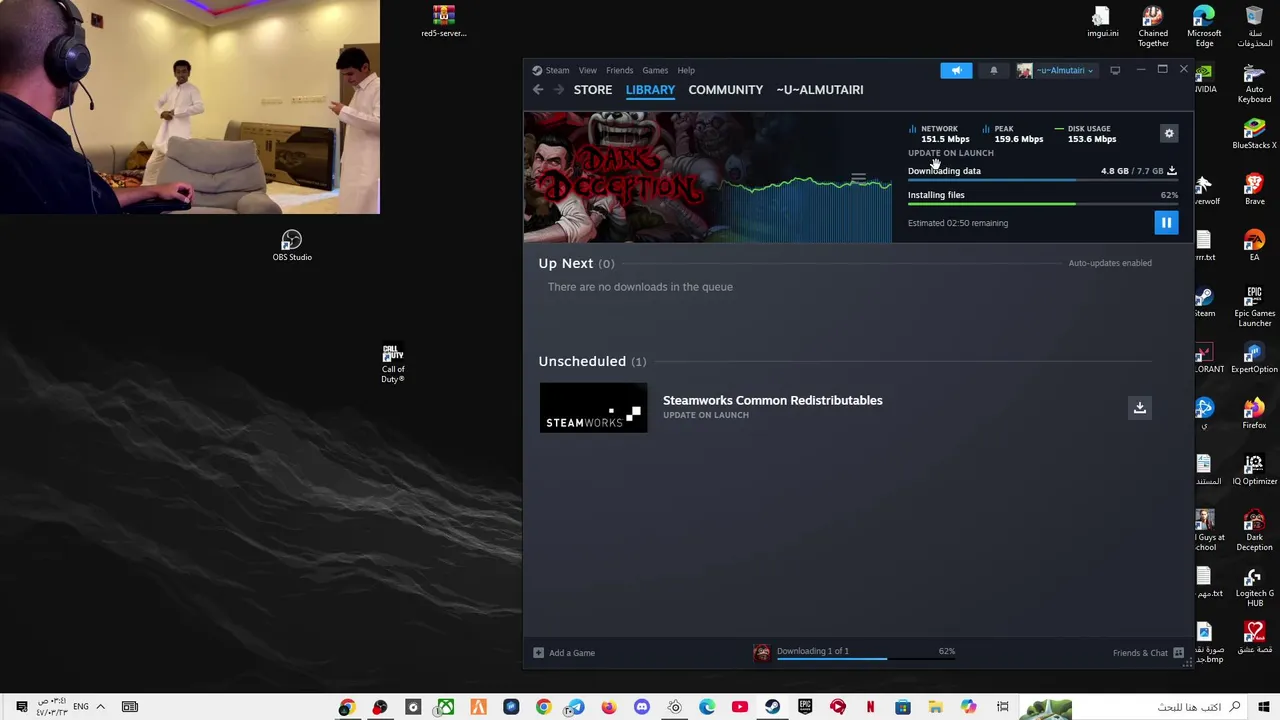Click the Installing files progress bar
1280x720 pixels.
1042,204
